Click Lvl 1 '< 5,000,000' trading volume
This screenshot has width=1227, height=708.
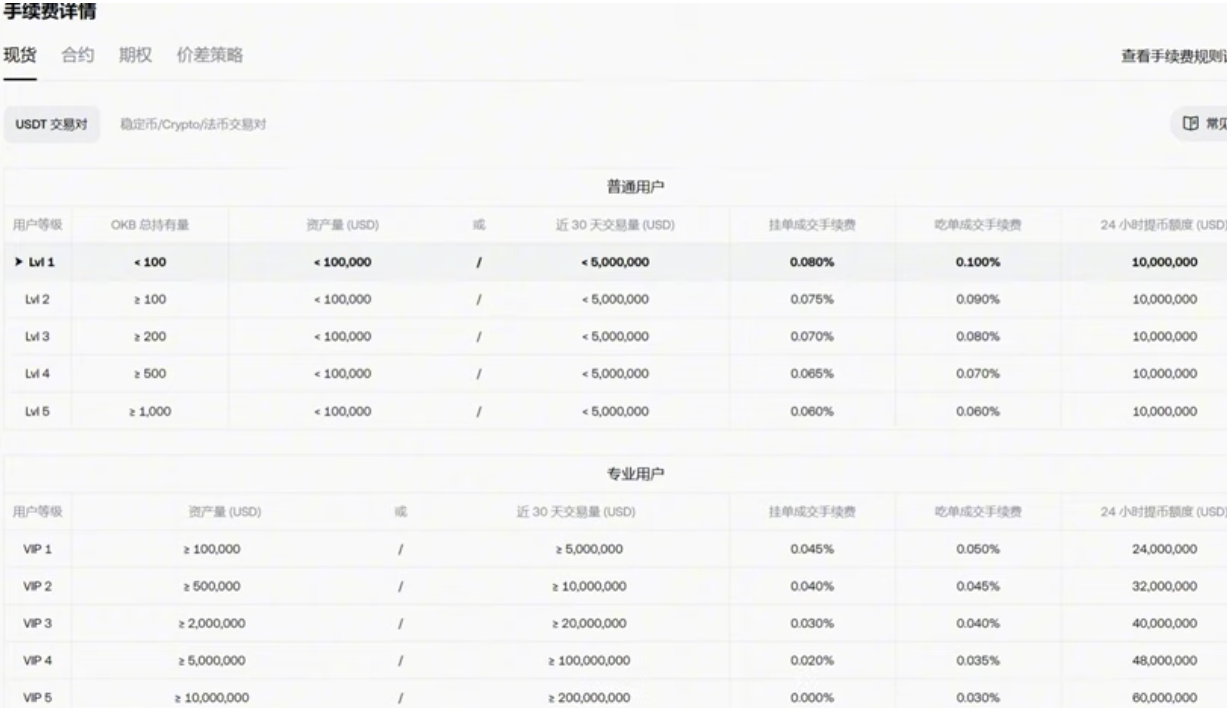[617, 262]
